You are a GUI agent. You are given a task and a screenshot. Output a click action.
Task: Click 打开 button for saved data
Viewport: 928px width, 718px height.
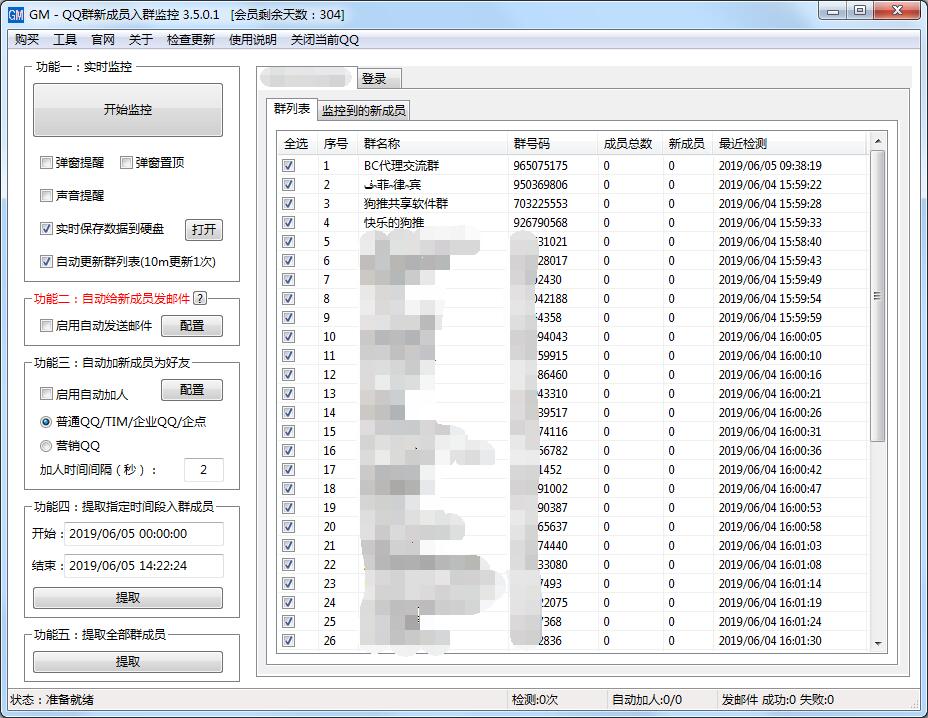point(204,230)
